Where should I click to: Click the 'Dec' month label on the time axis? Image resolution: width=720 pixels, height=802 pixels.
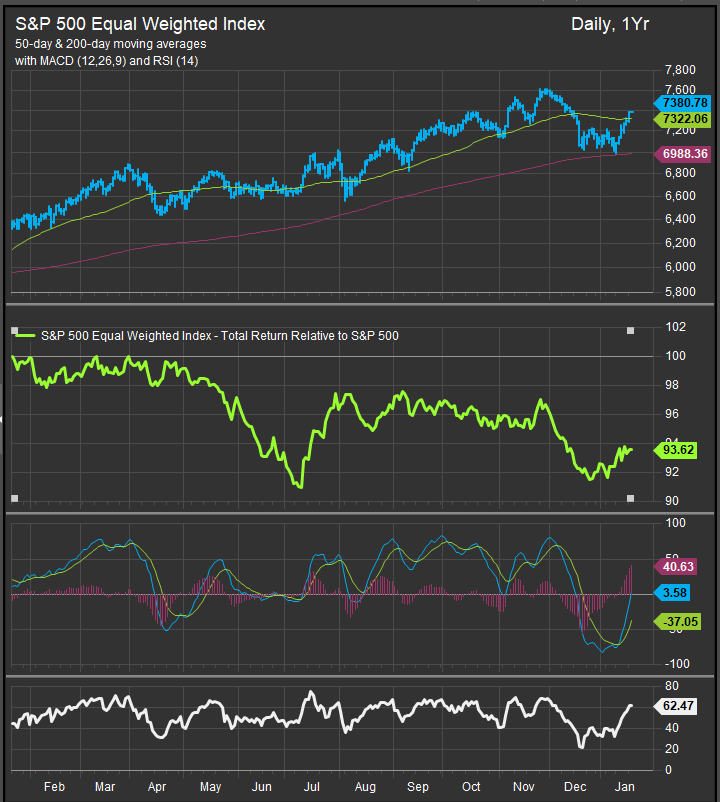point(575,787)
